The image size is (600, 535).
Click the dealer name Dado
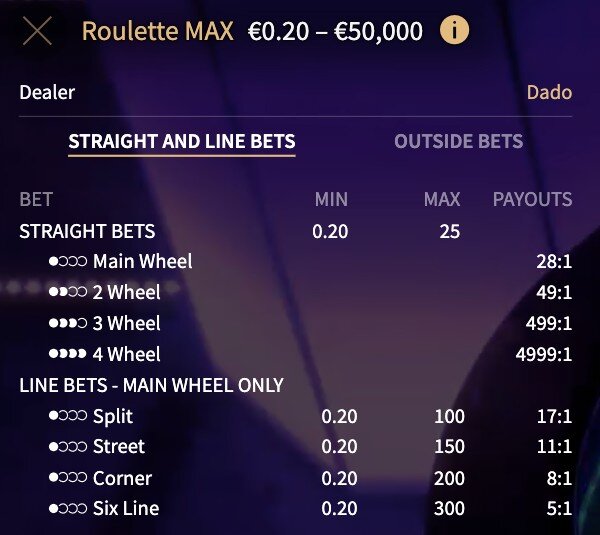(549, 92)
